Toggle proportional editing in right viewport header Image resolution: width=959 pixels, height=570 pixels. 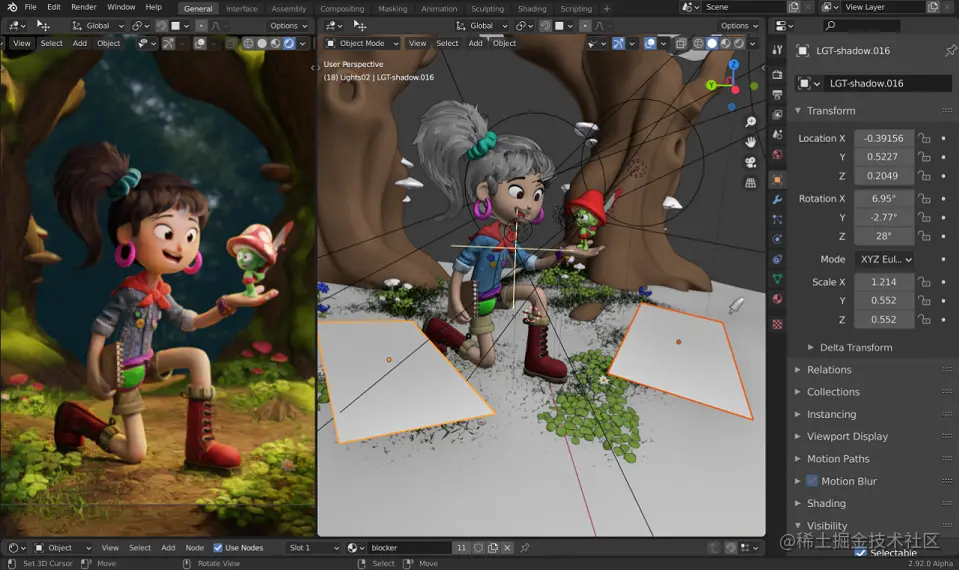coord(585,26)
